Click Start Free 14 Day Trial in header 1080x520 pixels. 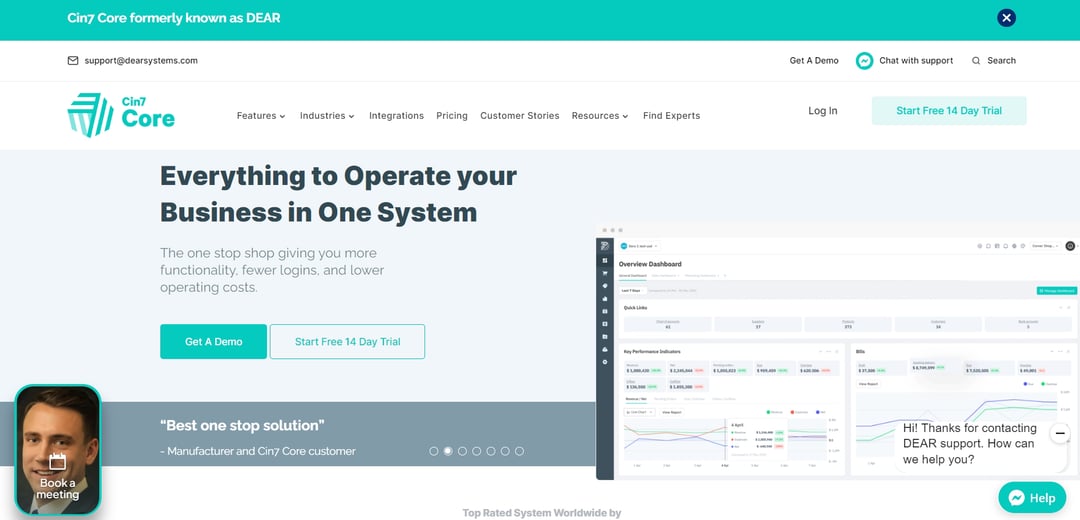949,111
